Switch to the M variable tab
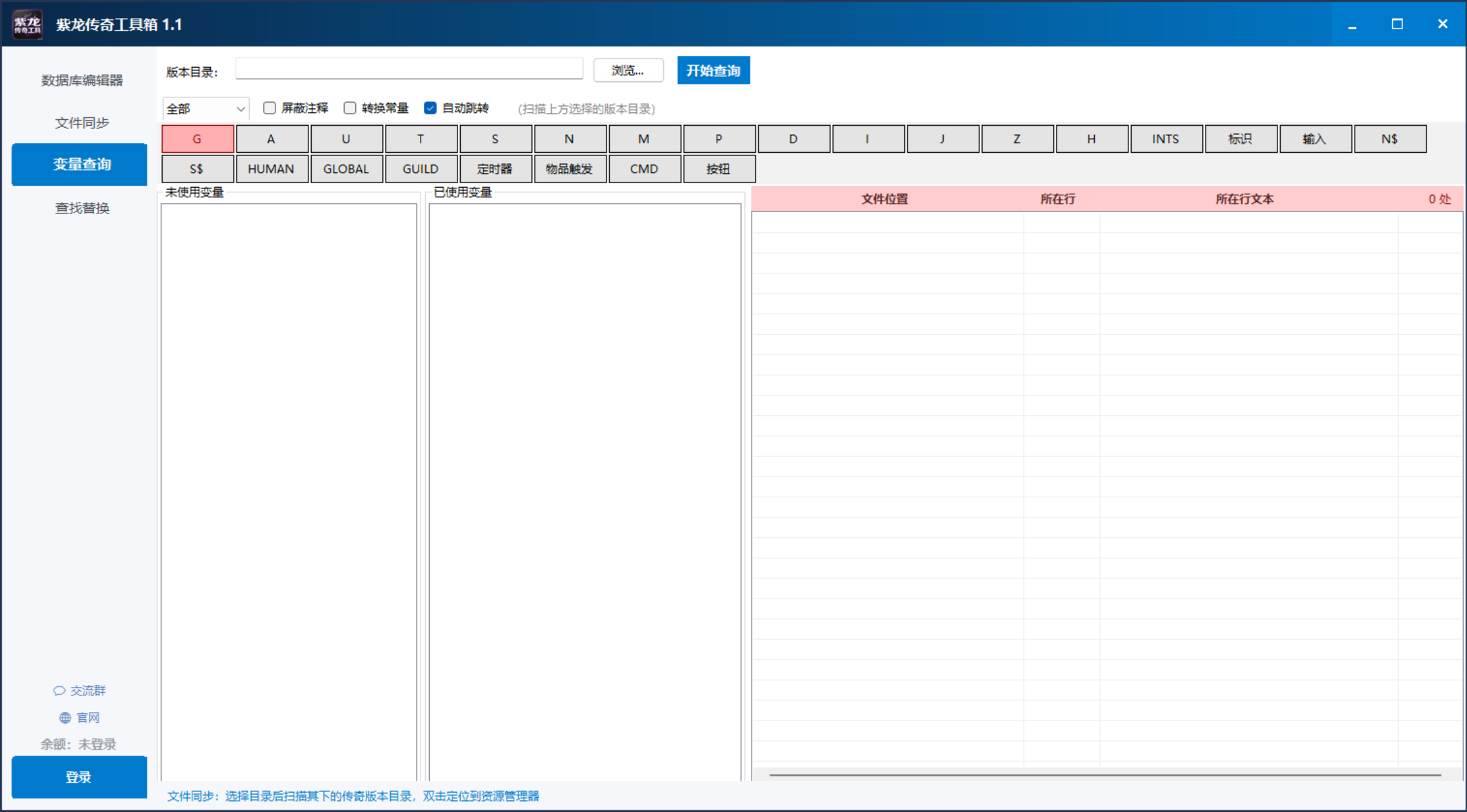This screenshot has height=812, width=1467. click(x=644, y=139)
